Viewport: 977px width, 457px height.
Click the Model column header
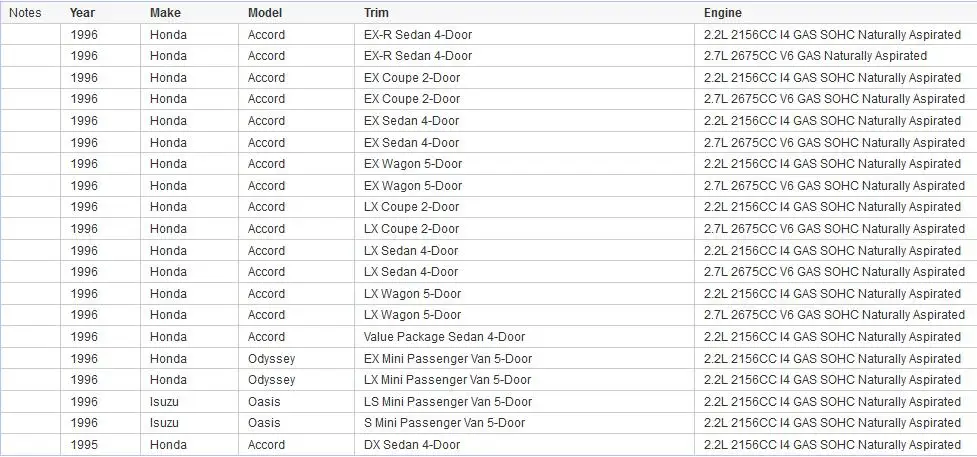point(265,12)
